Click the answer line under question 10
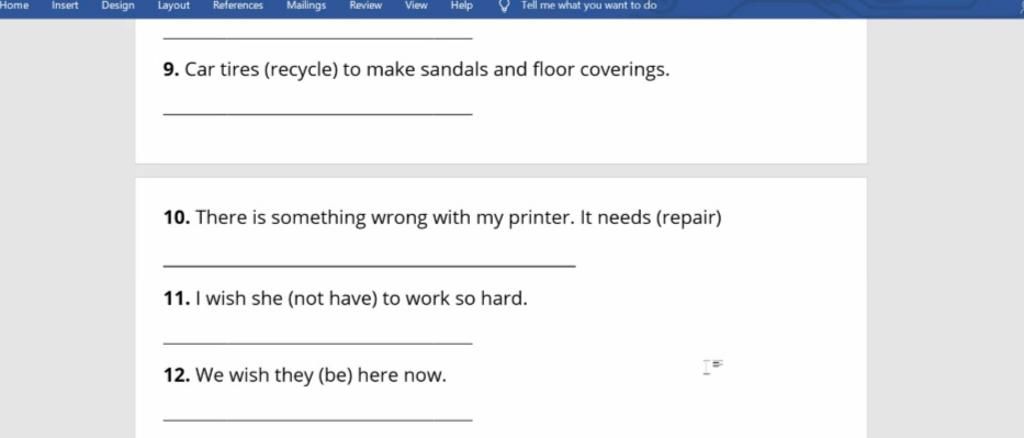Viewport: 1024px width, 438px height. [x=369, y=266]
